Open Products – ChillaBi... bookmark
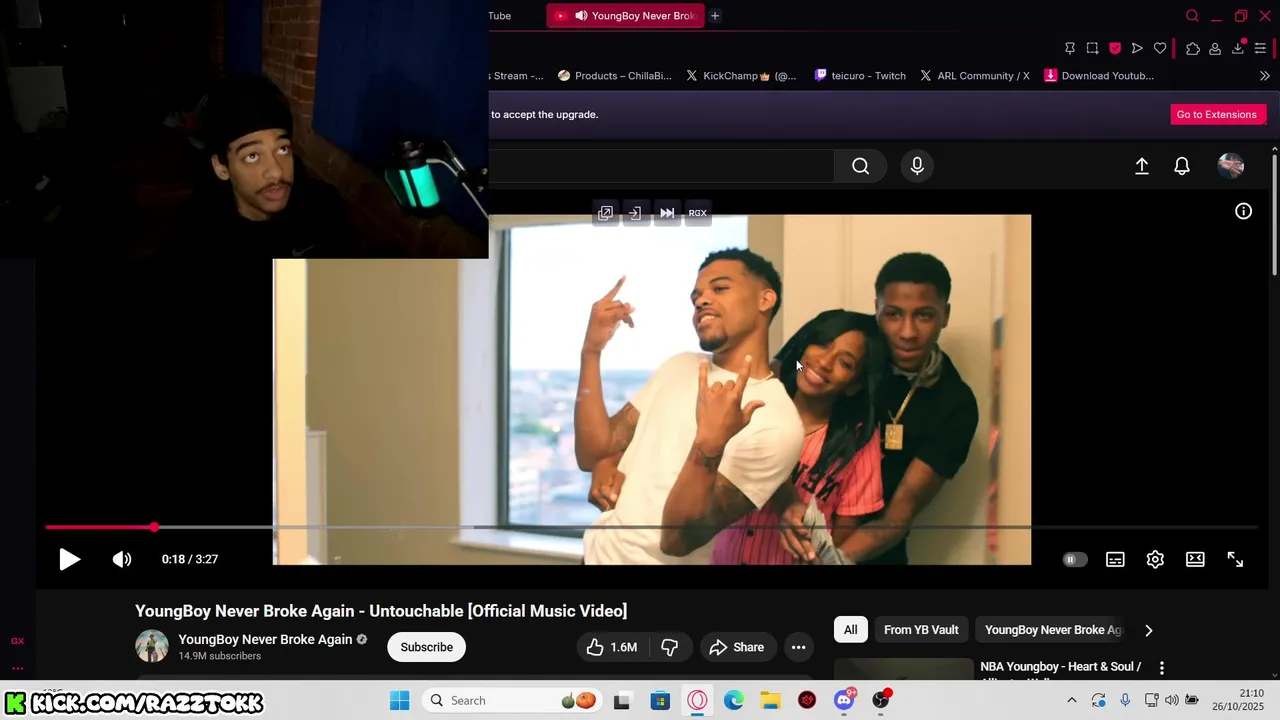 click(614, 76)
